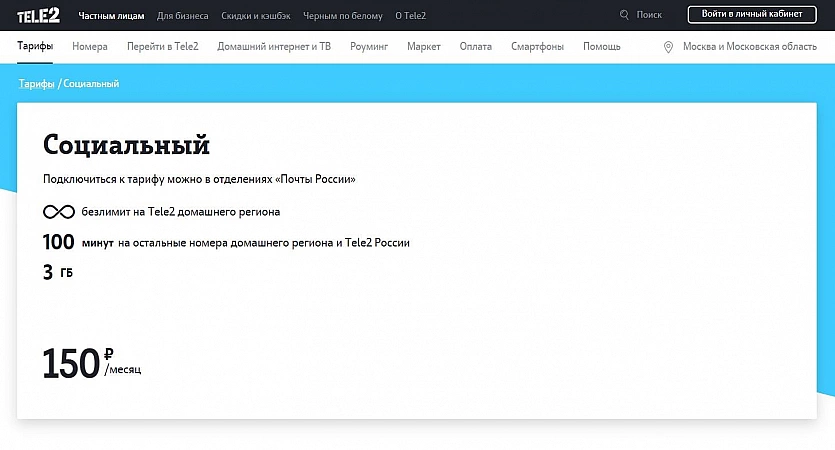Click the infinity unlimited icon
835x450 pixels.
click(59, 212)
